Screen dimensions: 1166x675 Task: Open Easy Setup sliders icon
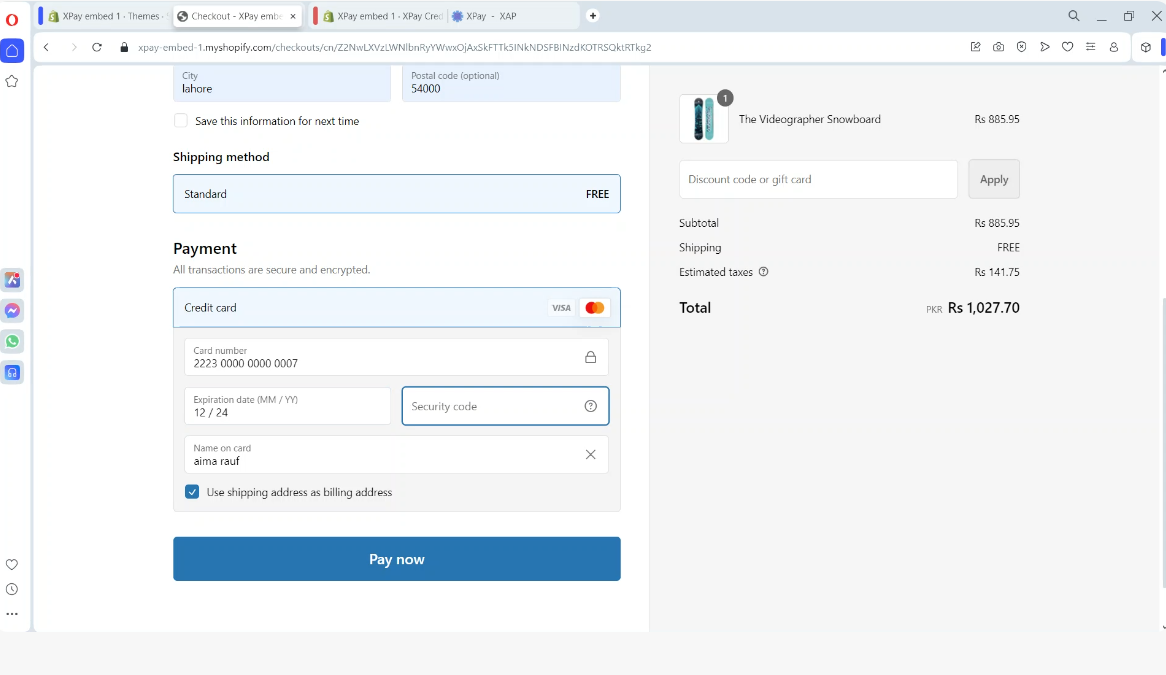[x=1090, y=47]
